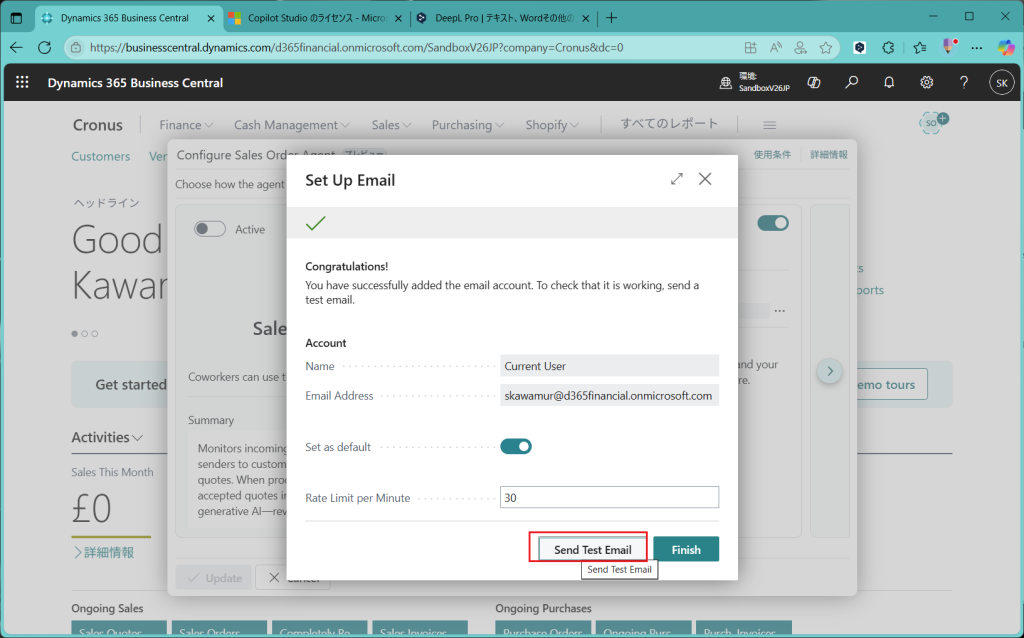This screenshot has height=638, width=1024.
Task: Open the tab actions menu icon
Action: pyautogui.click(x=16, y=18)
